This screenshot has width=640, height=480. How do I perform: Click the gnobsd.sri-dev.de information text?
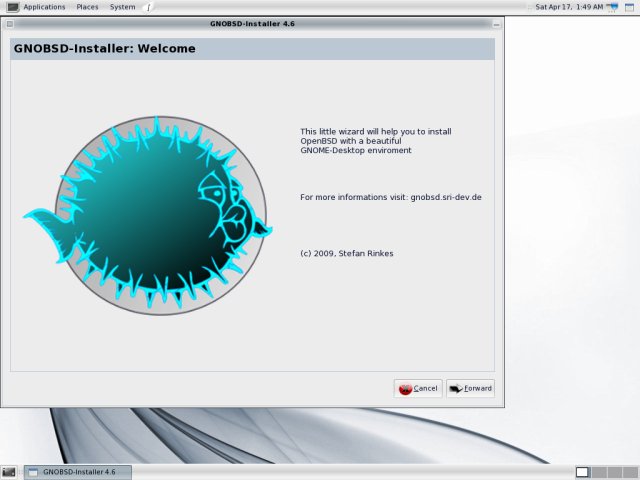click(391, 197)
